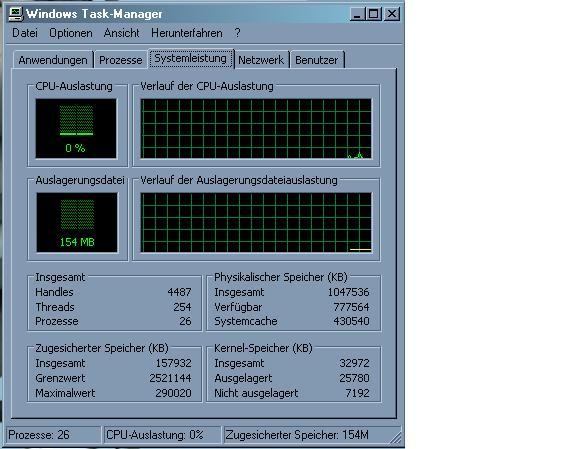Click the Grenzwert value 2521144
Screen dimensions: 576x449
170,378
